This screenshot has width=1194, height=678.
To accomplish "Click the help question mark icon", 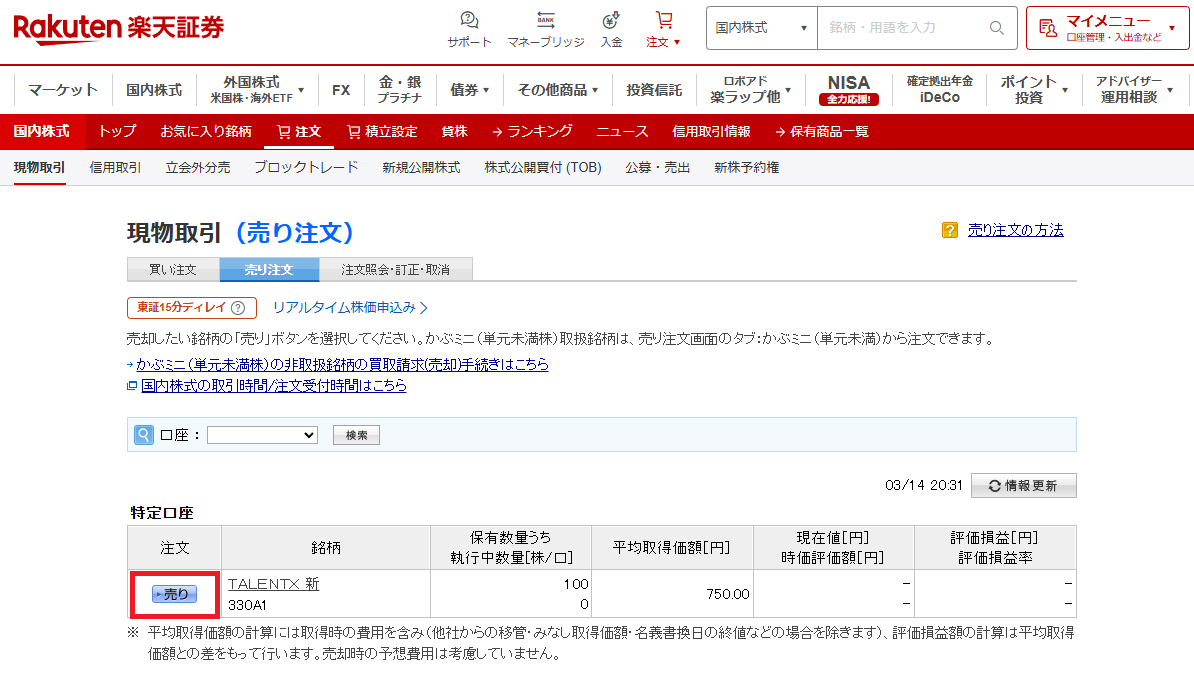I will (950, 230).
